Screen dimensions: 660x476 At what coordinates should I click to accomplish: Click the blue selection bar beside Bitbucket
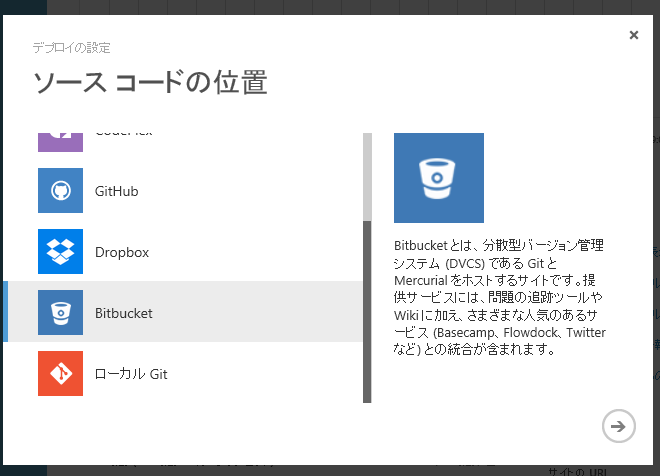click(x=6, y=312)
